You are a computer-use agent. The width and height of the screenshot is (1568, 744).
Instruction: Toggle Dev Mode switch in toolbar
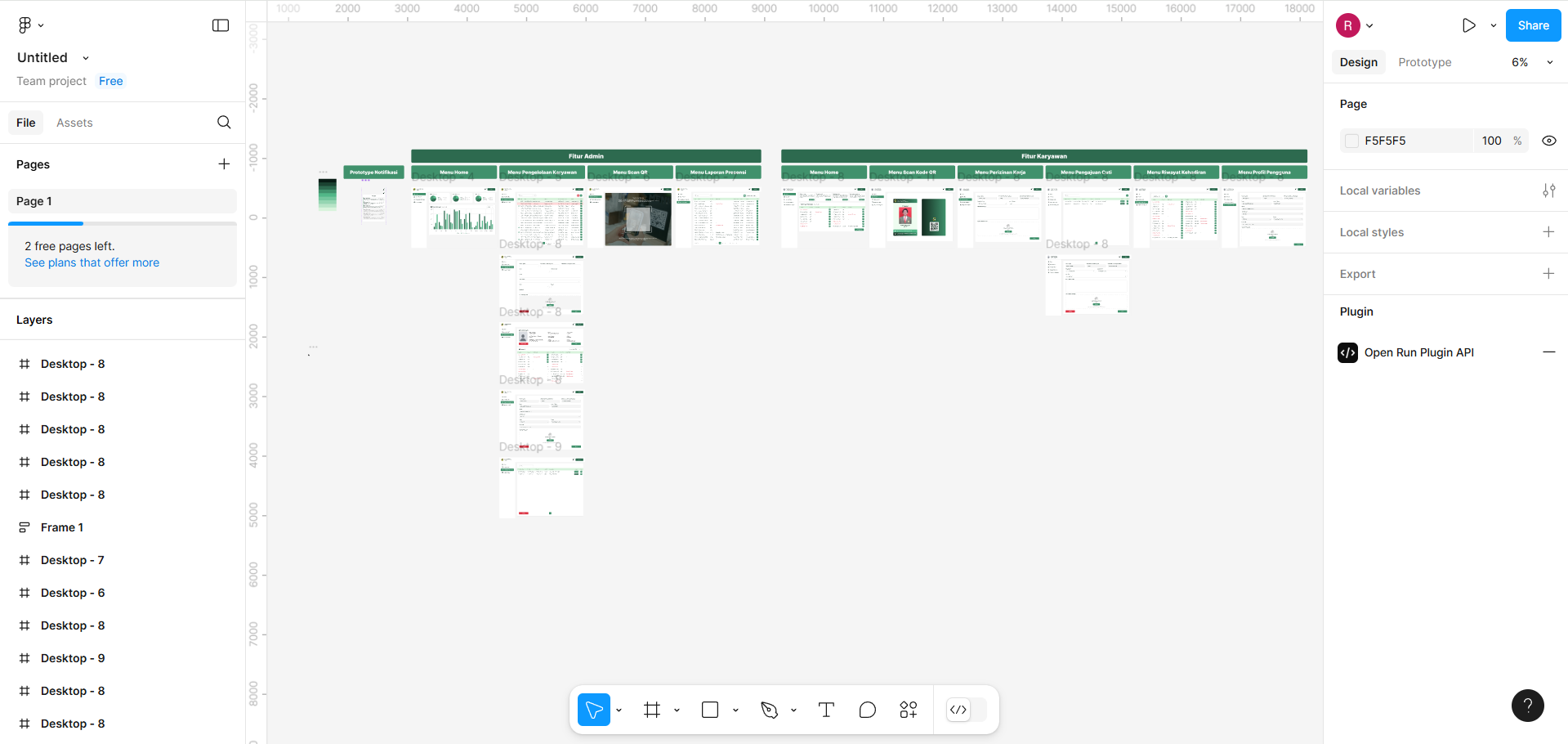(x=966, y=710)
